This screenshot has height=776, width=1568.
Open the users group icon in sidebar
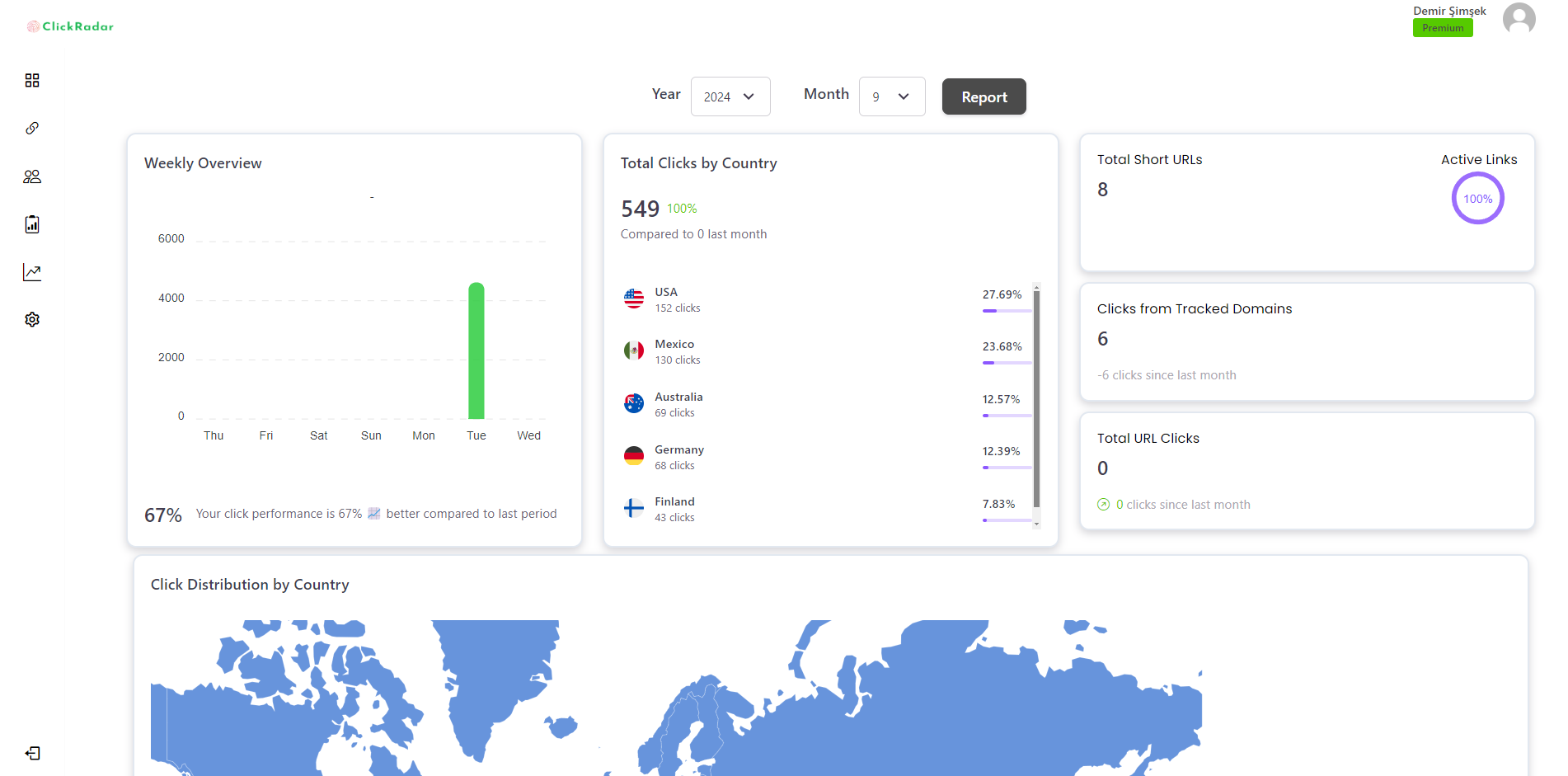[x=32, y=176]
